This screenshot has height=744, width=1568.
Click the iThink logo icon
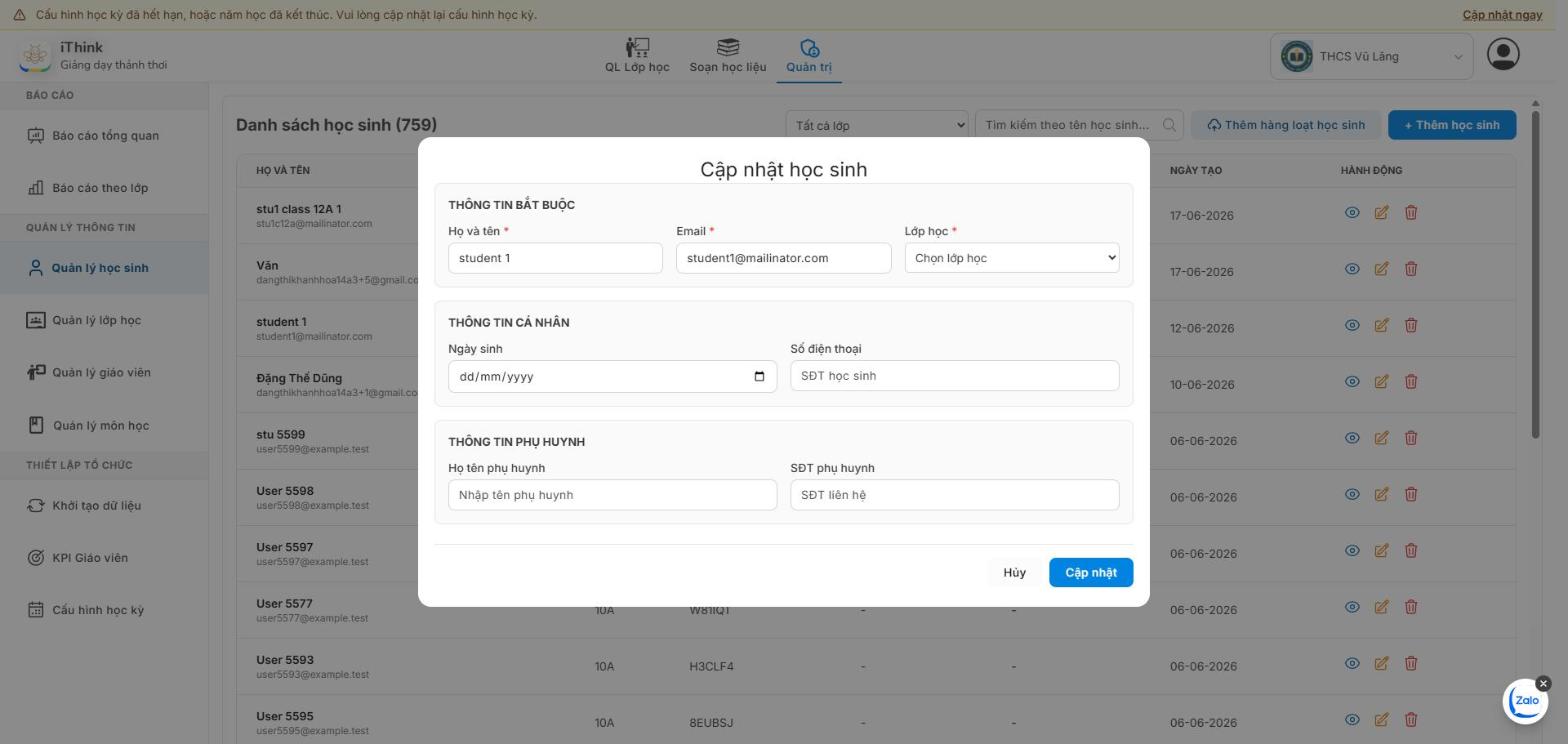[x=35, y=56]
